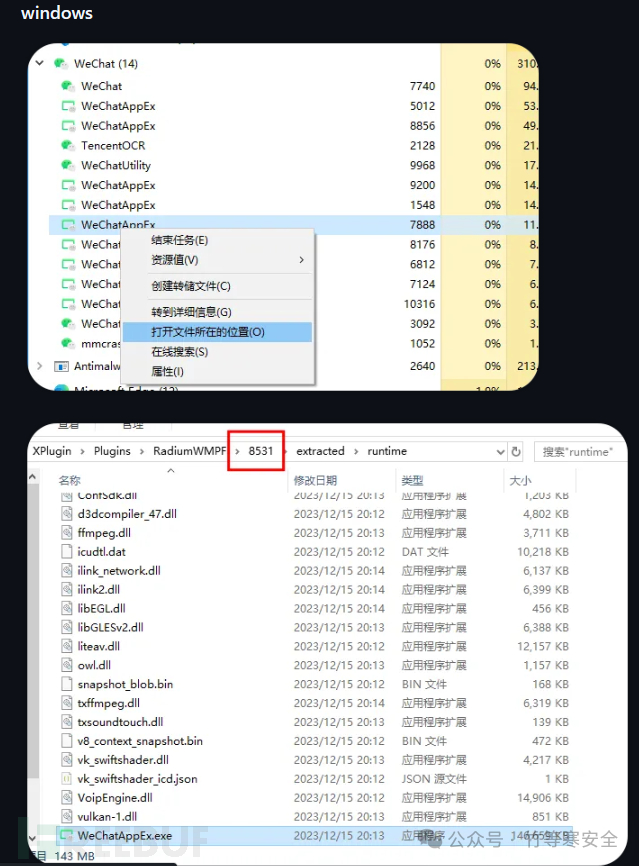The height and width of the screenshot is (866, 639).
Task: Select the icudtl.dat file icon
Action: pyautogui.click(x=67, y=552)
